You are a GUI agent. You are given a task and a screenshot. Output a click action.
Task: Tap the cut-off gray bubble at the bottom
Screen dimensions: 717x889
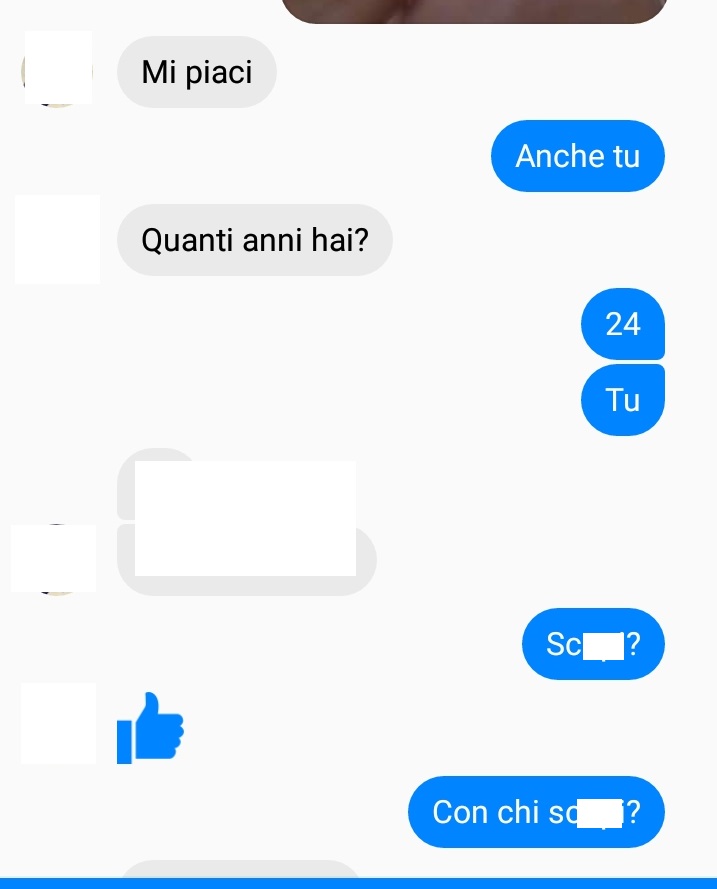tap(241, 869)
